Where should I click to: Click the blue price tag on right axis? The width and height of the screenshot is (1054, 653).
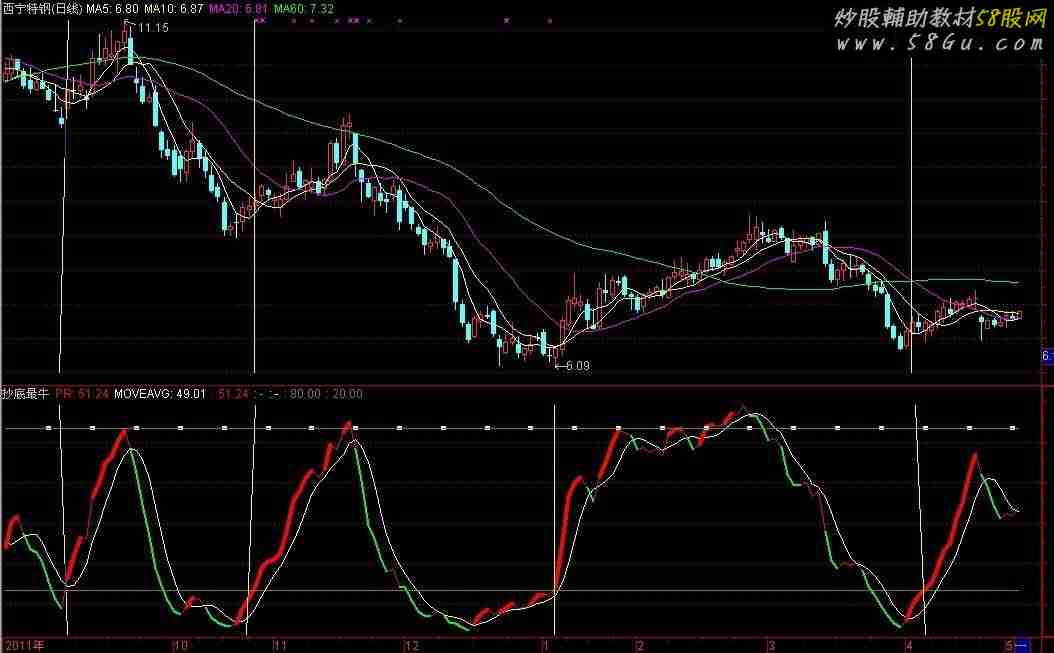(x=1047, y=356)
